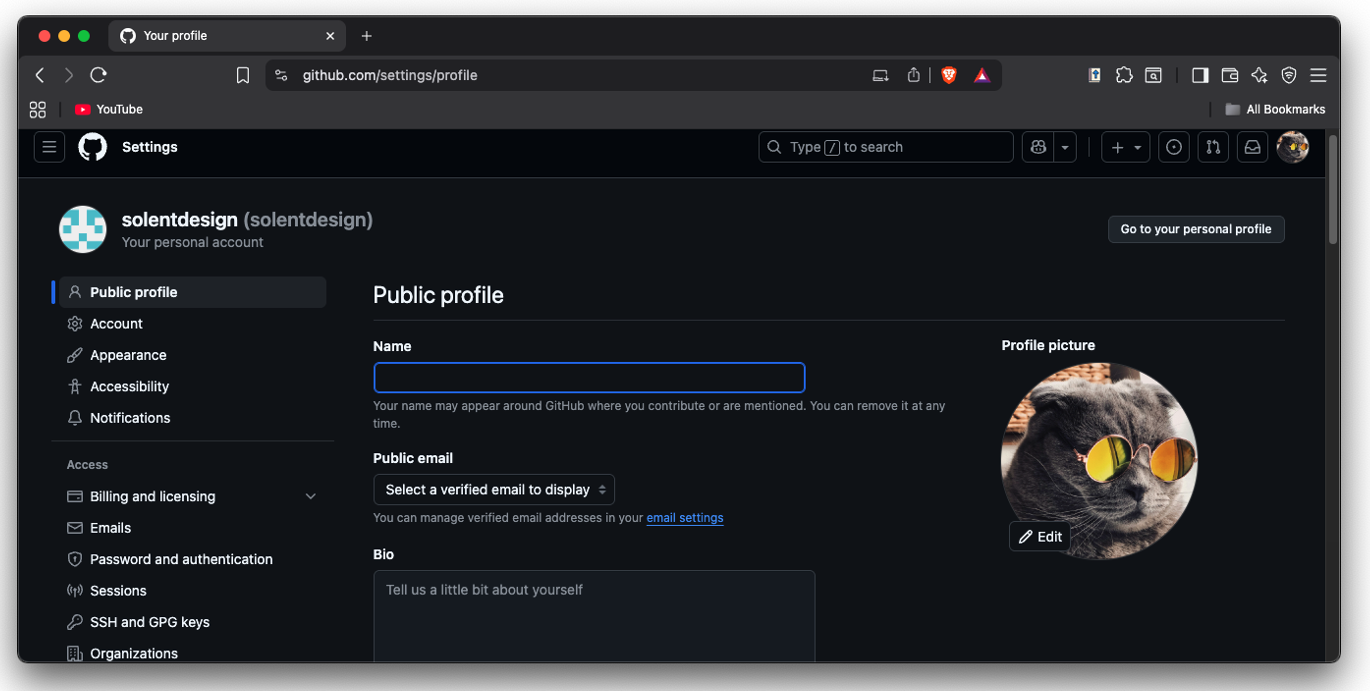This screenshot has height=691, width=1370.
Task: Expand the Copilot dropdown arrow
Action: click(x=1065, y=147)
